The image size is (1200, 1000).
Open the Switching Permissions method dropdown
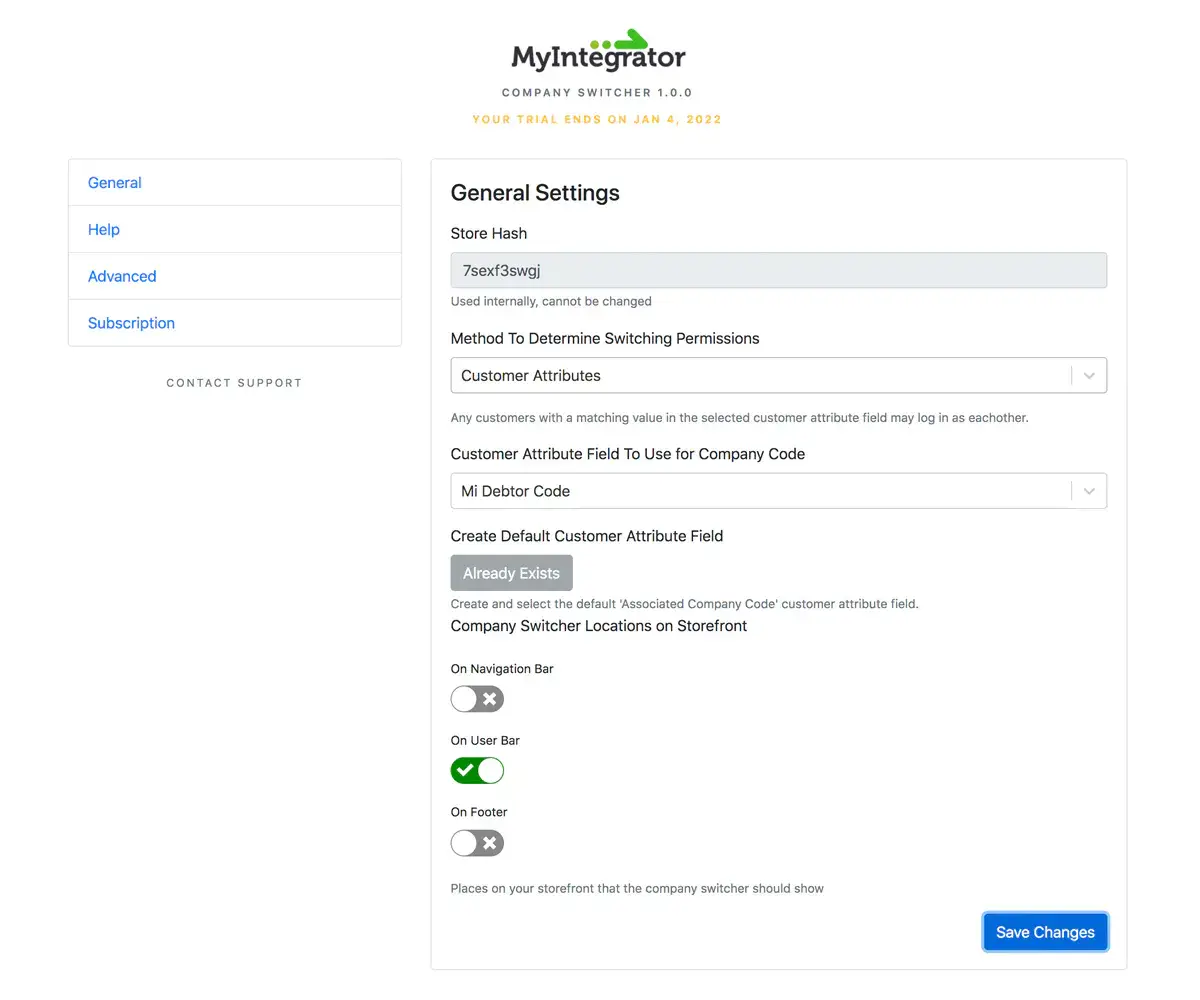click(778, 375)
